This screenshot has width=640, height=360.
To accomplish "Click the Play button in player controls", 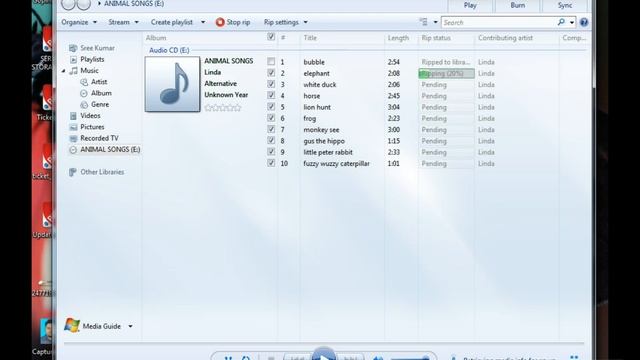I will (x=324, y=355).
